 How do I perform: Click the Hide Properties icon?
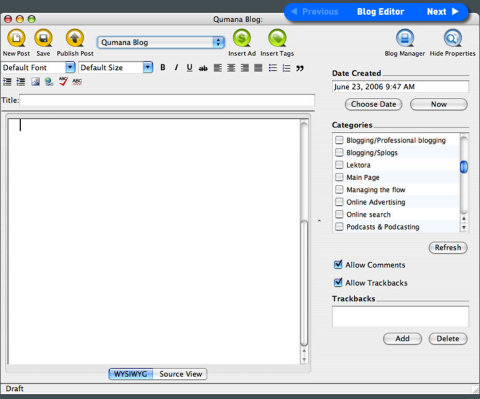tap(452, 38)
